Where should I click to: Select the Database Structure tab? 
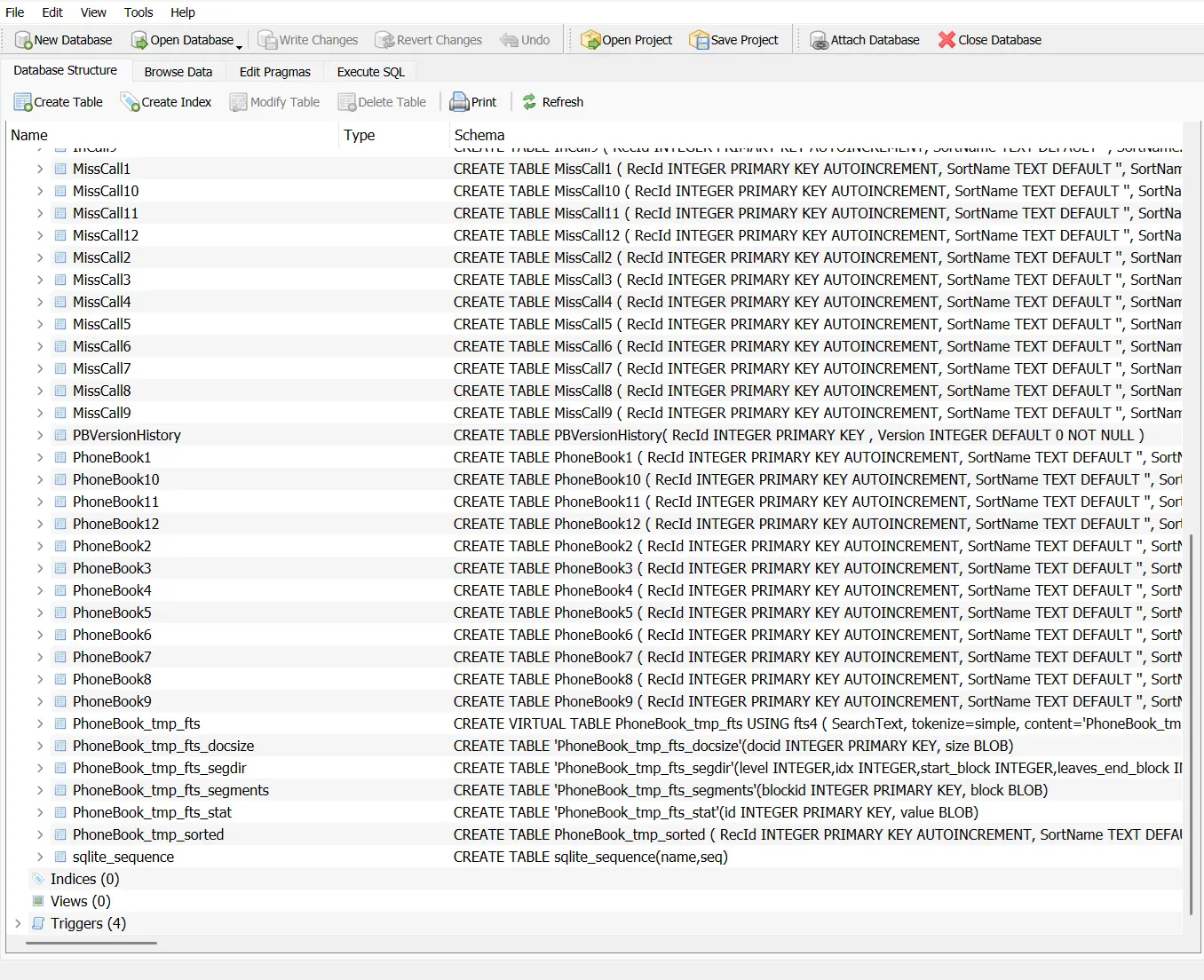[x=65, y=70]
